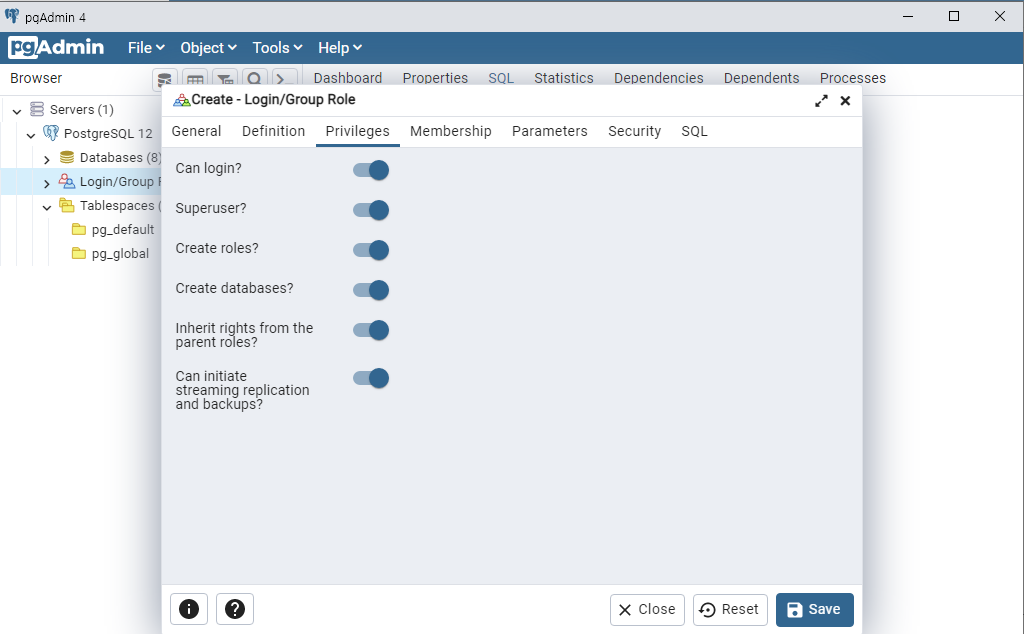Open the Security tab

point(634,131)
